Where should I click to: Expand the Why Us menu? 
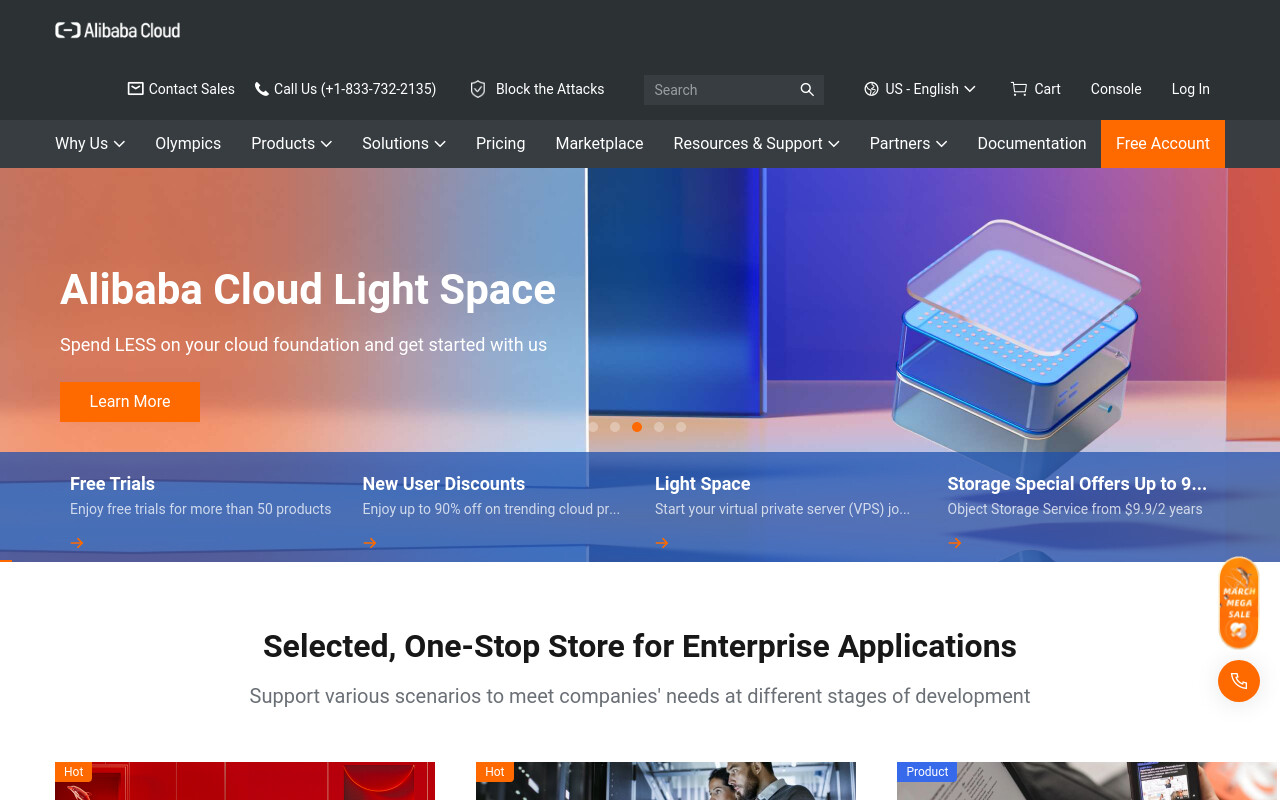pos(90,144)
